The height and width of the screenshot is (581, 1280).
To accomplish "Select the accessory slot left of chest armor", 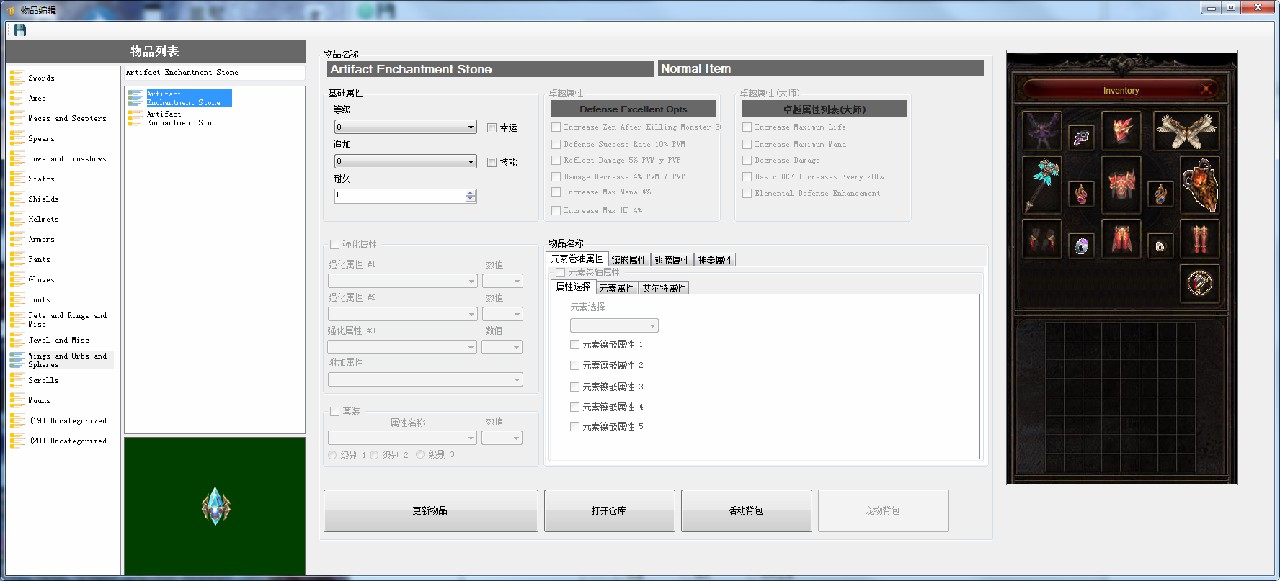I will [1081, 193].
